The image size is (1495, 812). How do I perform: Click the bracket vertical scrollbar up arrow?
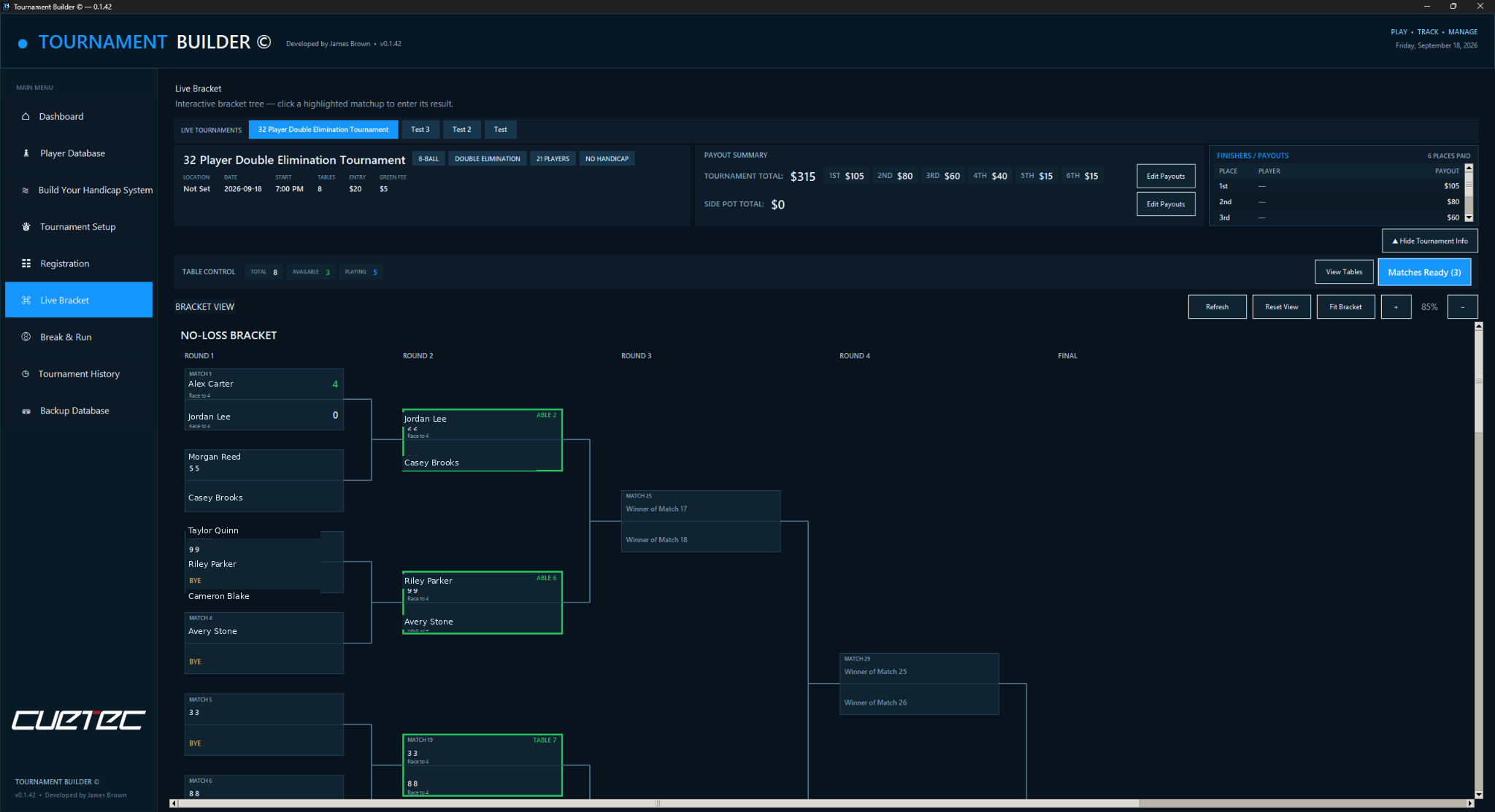click(x=1478, y=326)
